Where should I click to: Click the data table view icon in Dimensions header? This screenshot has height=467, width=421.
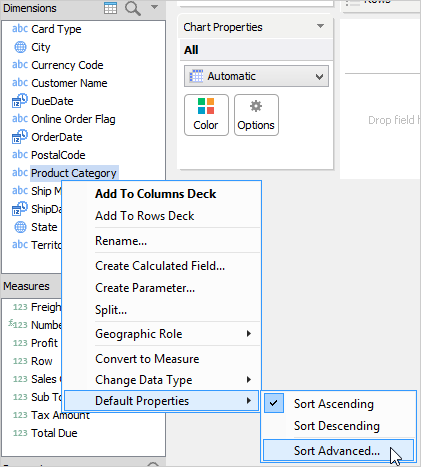click(110, 8)
